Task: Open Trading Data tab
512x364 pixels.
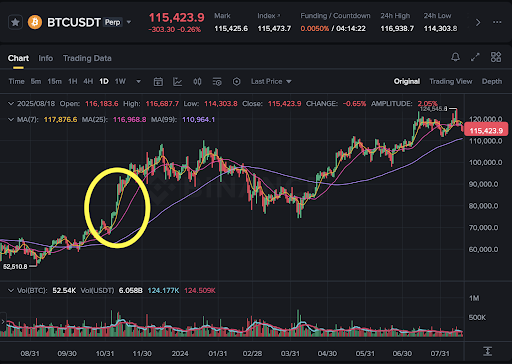Action: click(x=87, y=58)
